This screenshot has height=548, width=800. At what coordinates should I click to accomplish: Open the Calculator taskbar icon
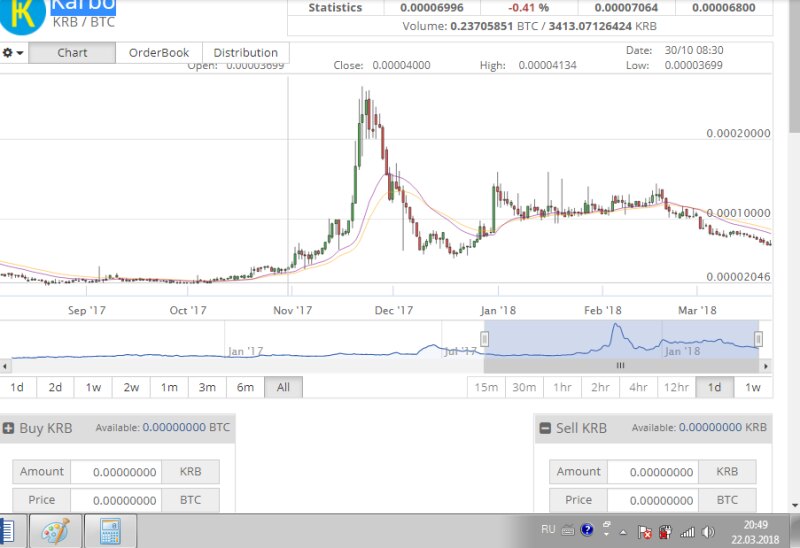point(109,531)
